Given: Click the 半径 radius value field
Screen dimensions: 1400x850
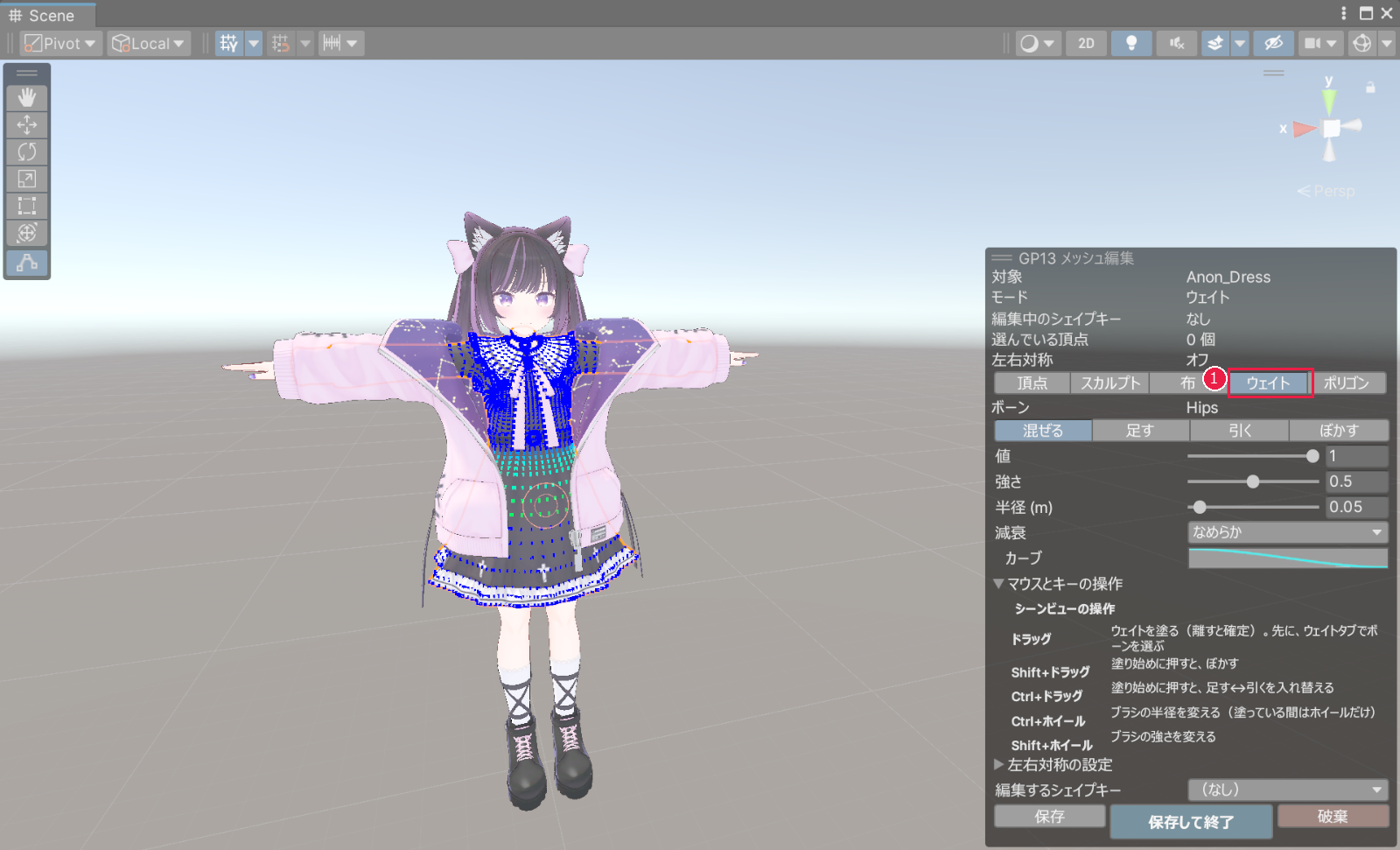Looking at the screenshot, I should [x=1357, y=507].
